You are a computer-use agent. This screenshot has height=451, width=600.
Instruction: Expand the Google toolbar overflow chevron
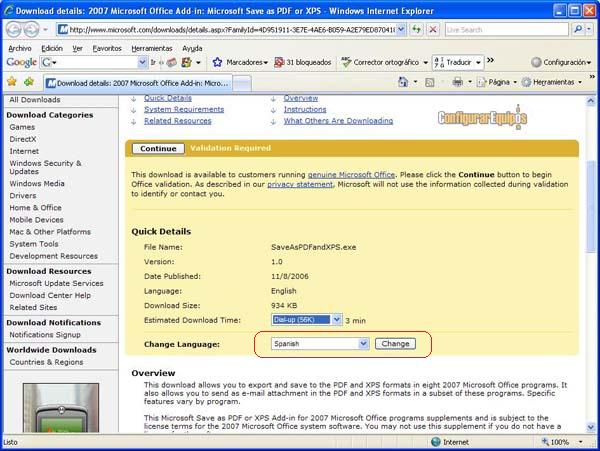490,60
